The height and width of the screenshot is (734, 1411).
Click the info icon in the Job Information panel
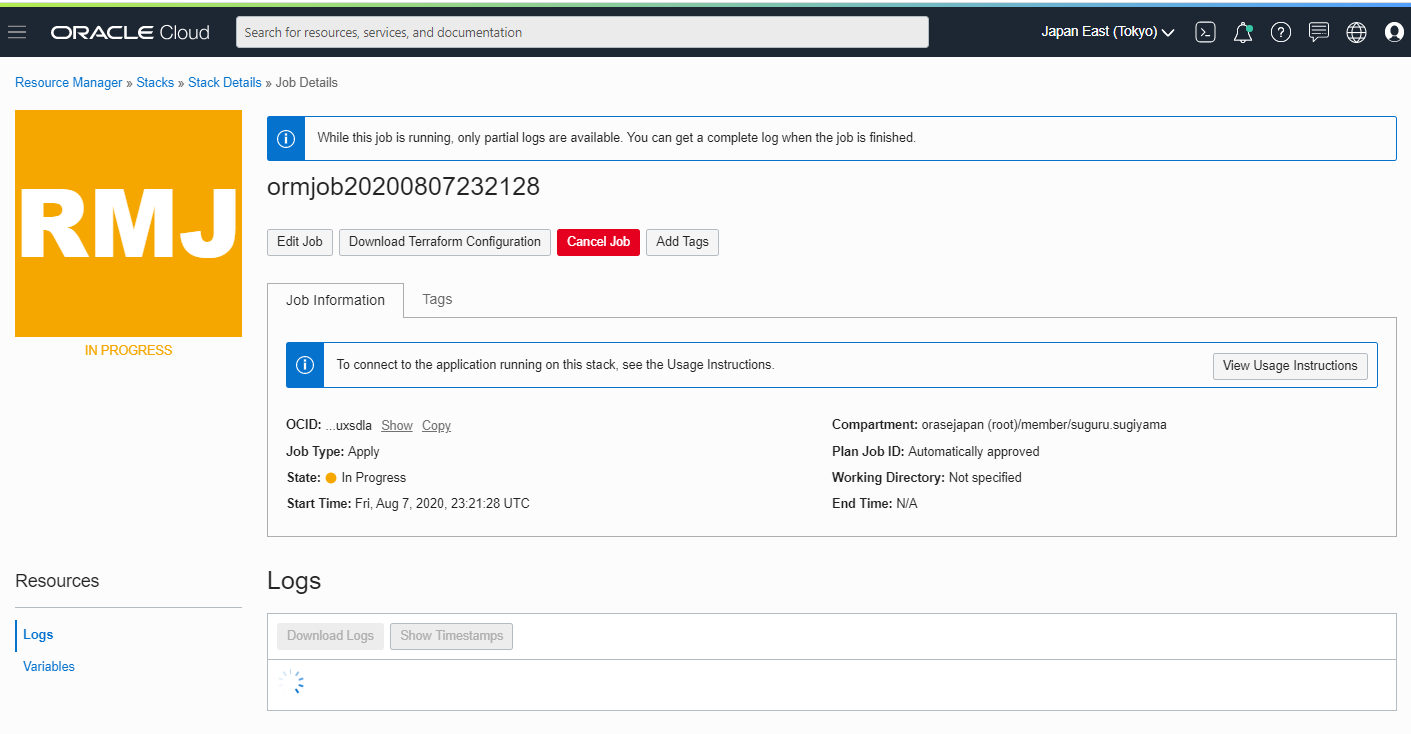coord(304,364)
